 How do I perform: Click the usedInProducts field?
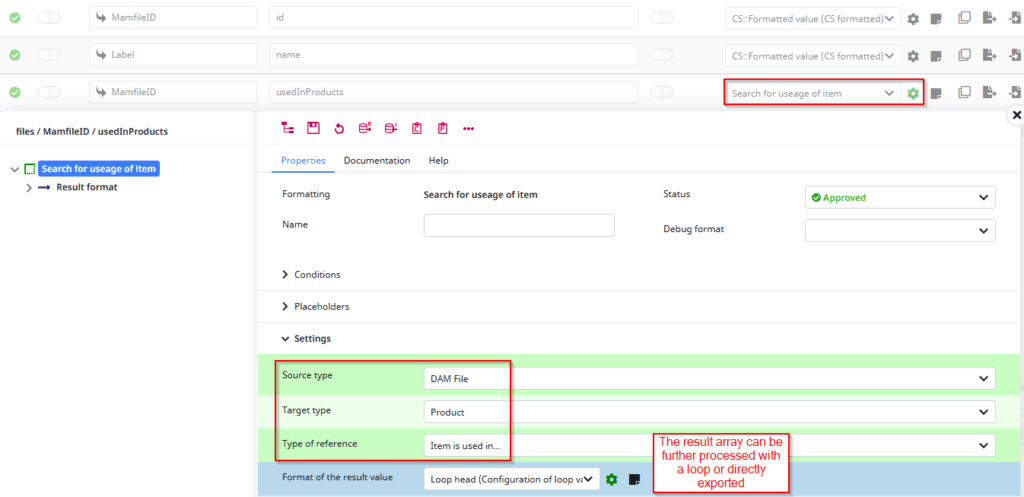click(x=453, y=93)
